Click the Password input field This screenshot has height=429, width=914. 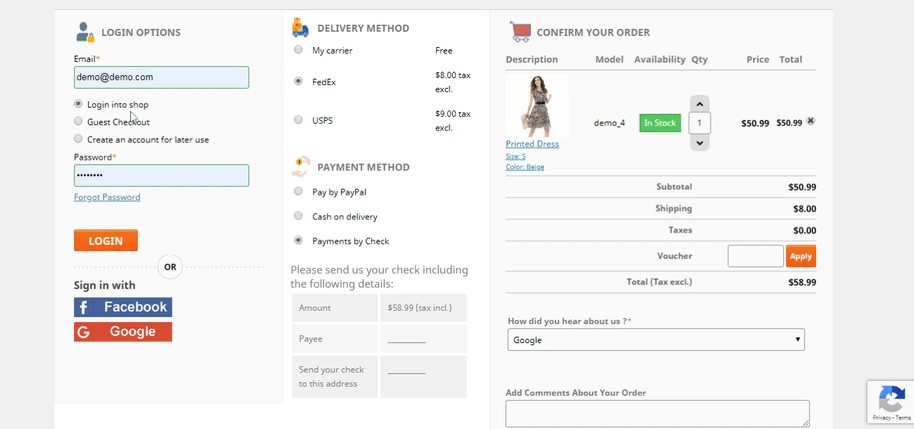pos(161,175)
